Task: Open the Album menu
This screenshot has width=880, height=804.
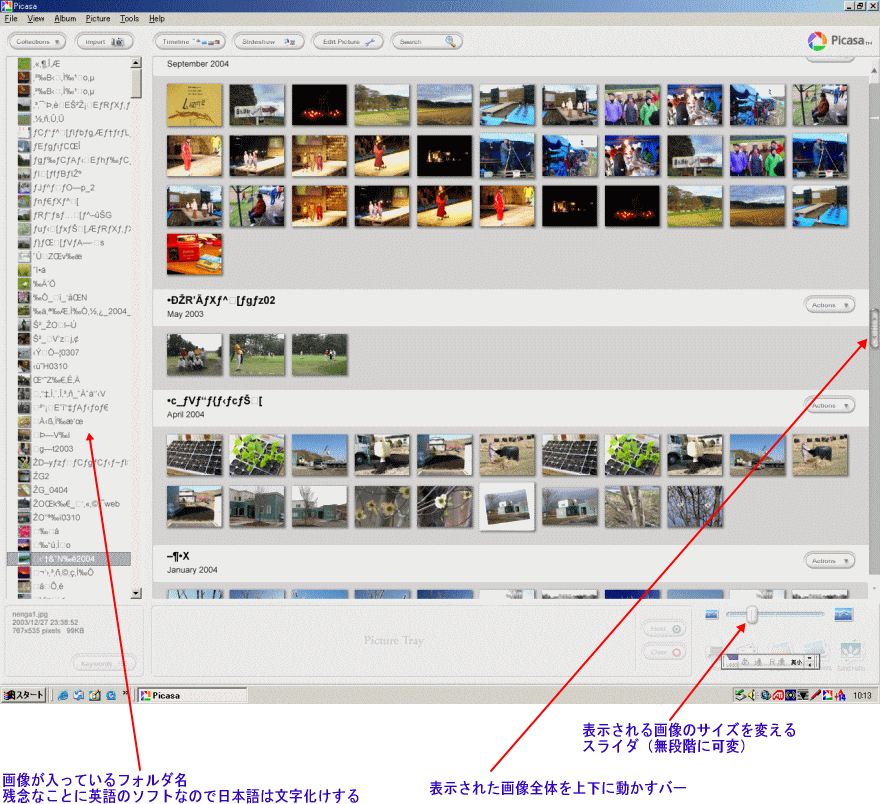Action: (x=65, y=19)
